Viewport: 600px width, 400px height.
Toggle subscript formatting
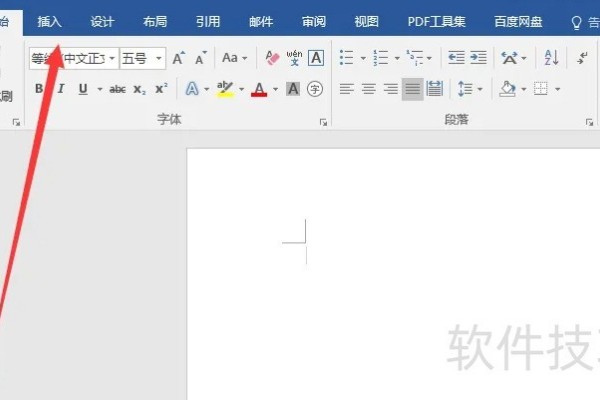click(x=139, y=90)
